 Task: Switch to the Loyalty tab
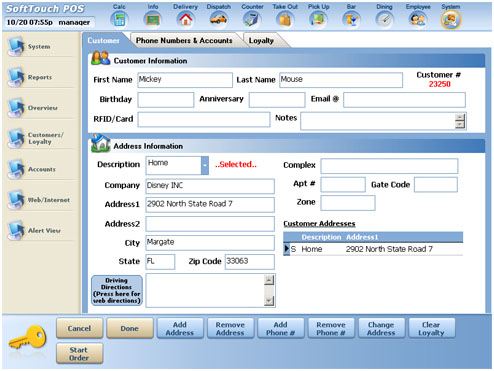261,41
